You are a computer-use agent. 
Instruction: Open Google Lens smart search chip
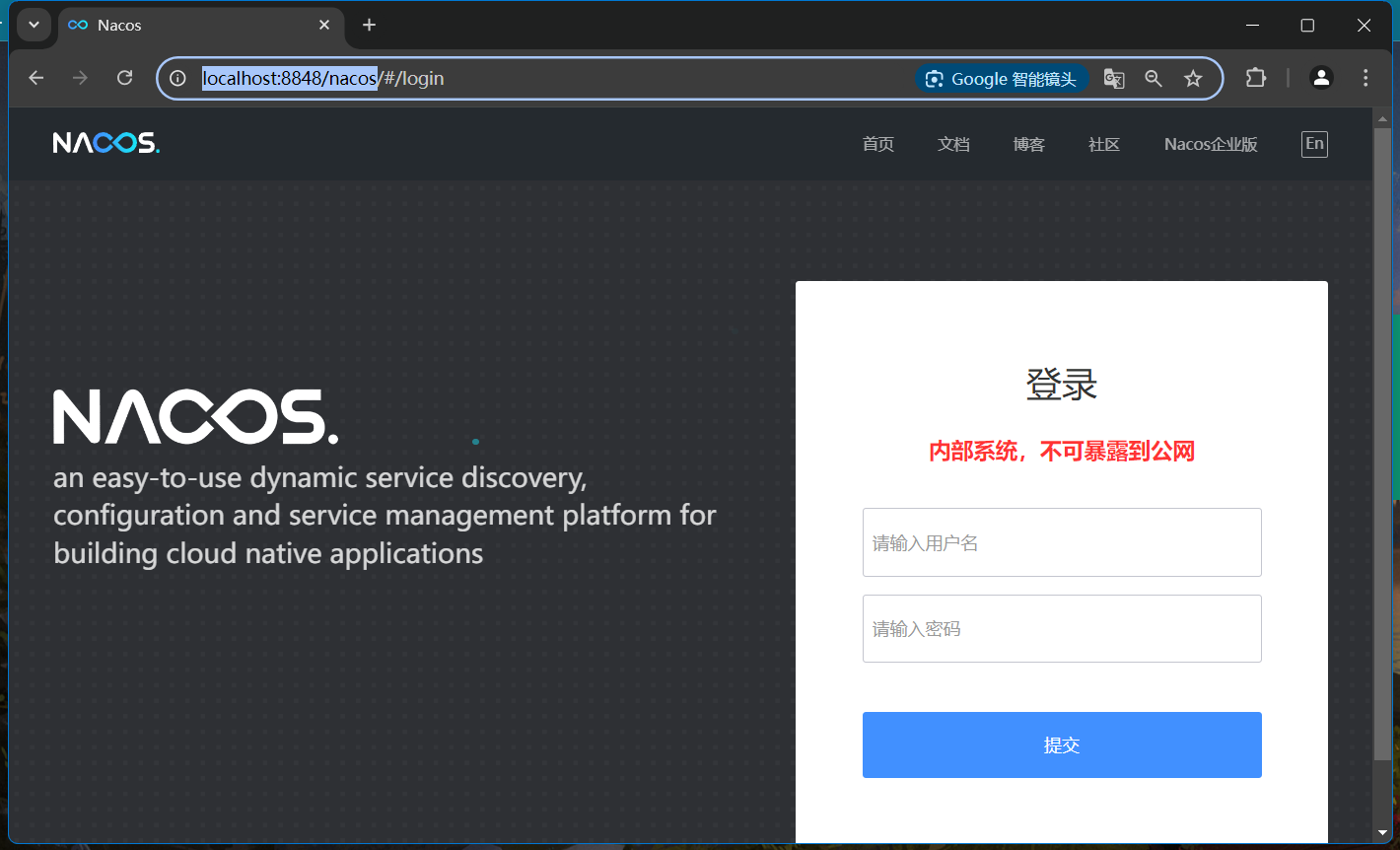1002,79
